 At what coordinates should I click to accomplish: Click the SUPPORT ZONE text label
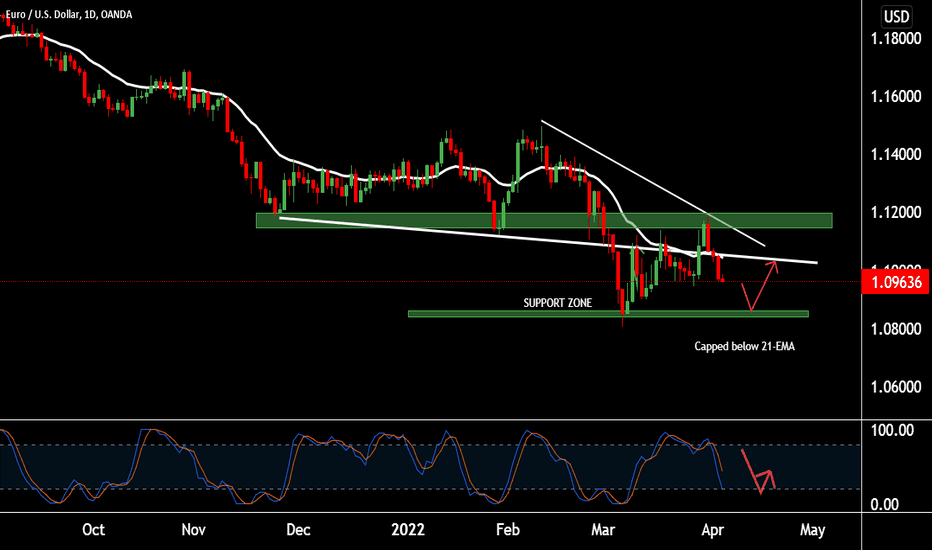tap(558, 303)
